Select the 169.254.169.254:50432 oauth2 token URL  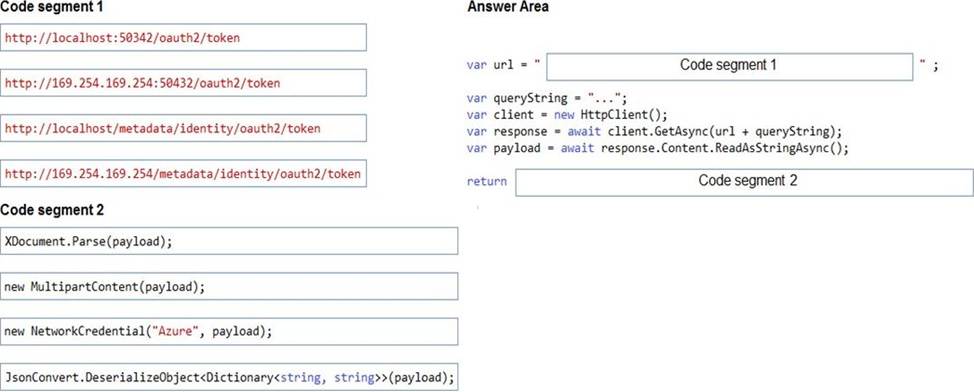pyautogui.click(x=183, y=83)
